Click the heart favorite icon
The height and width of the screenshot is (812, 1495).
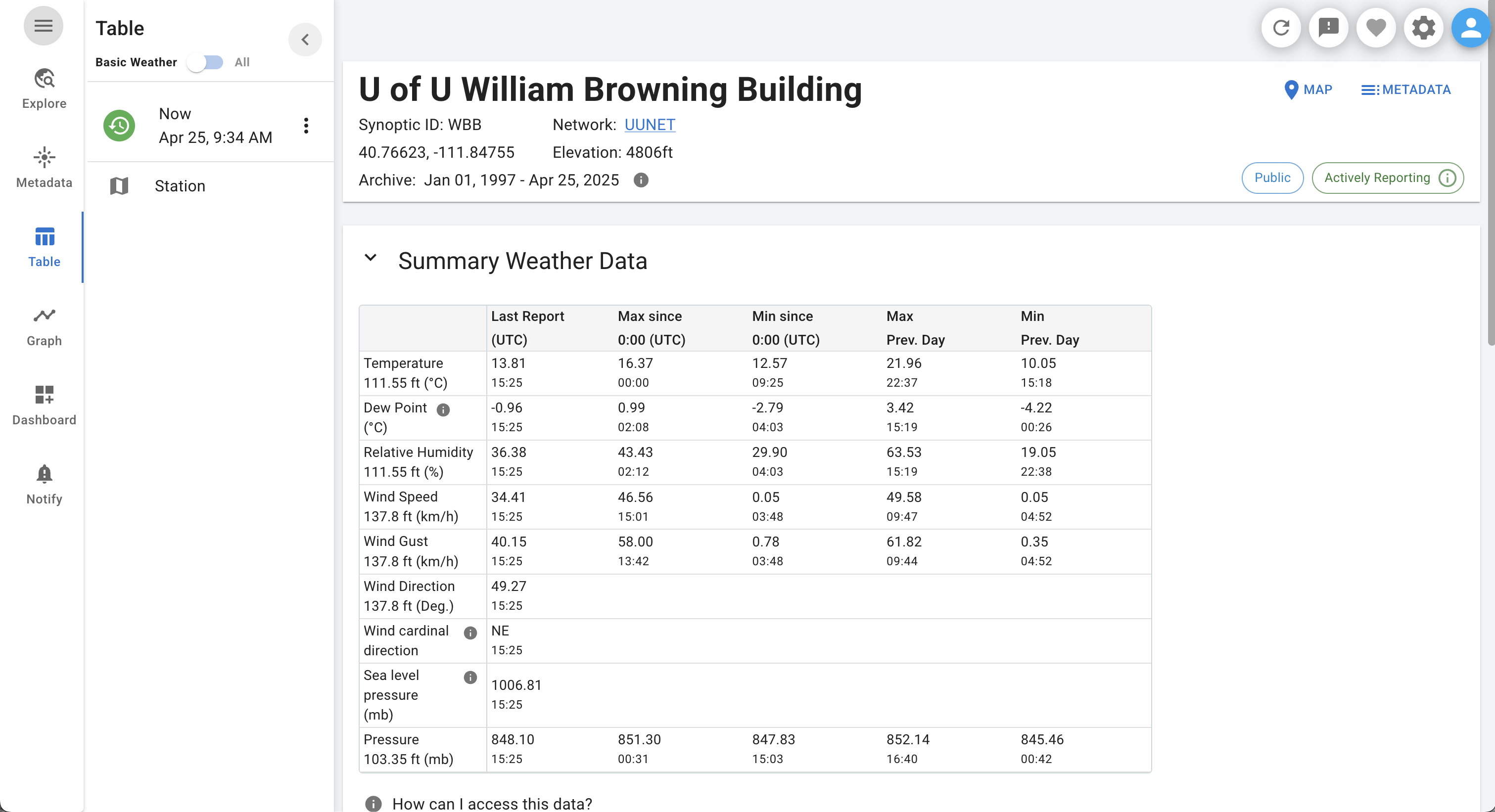pyautogui.click(x=1376, y=27)
